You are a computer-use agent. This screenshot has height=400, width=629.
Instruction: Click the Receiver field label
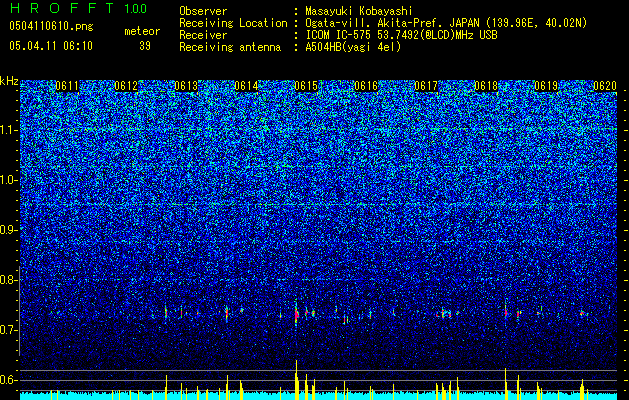tap(203, 35)
